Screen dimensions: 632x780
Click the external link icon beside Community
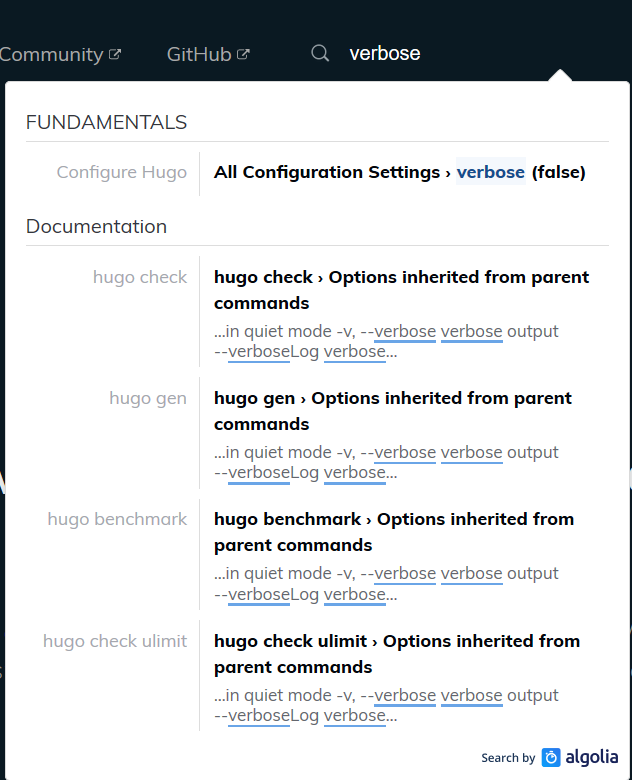click(115, 54)
